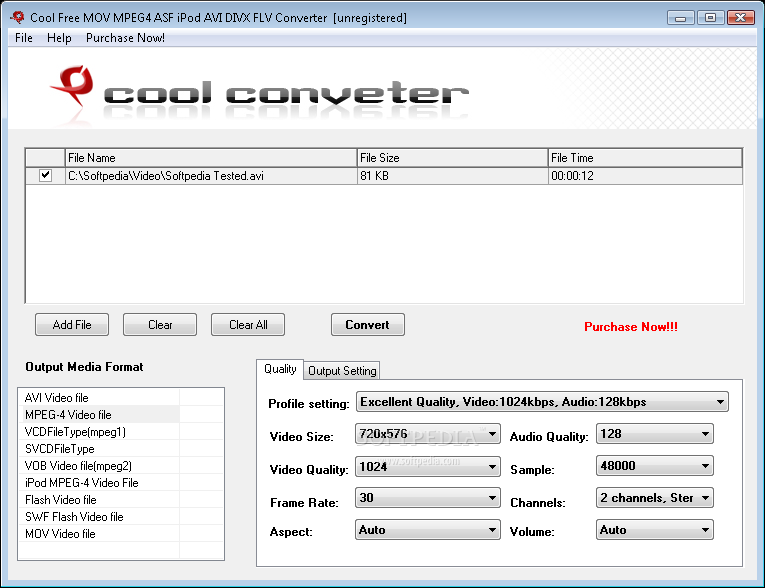Click the File Name column header
The height and width of the screenshot is (588, 765).
tap(211, 158)
